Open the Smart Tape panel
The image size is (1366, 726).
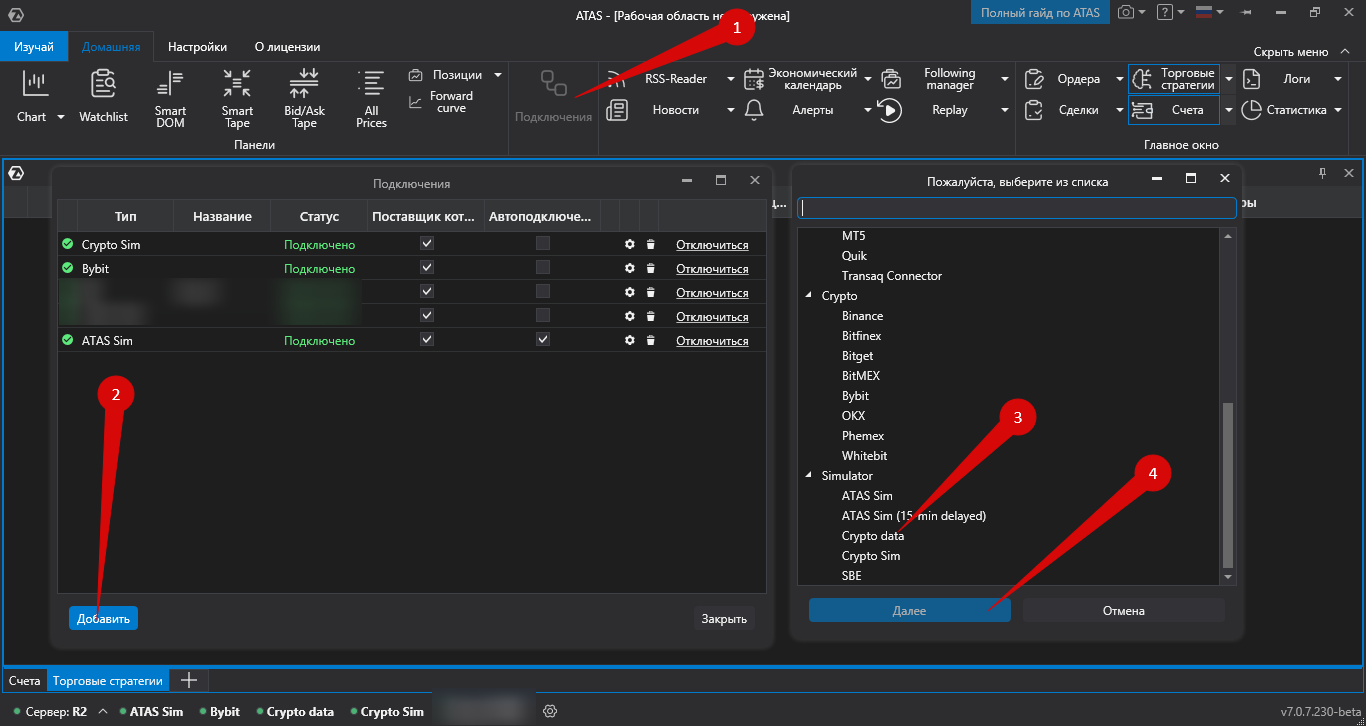click(237, 98)
